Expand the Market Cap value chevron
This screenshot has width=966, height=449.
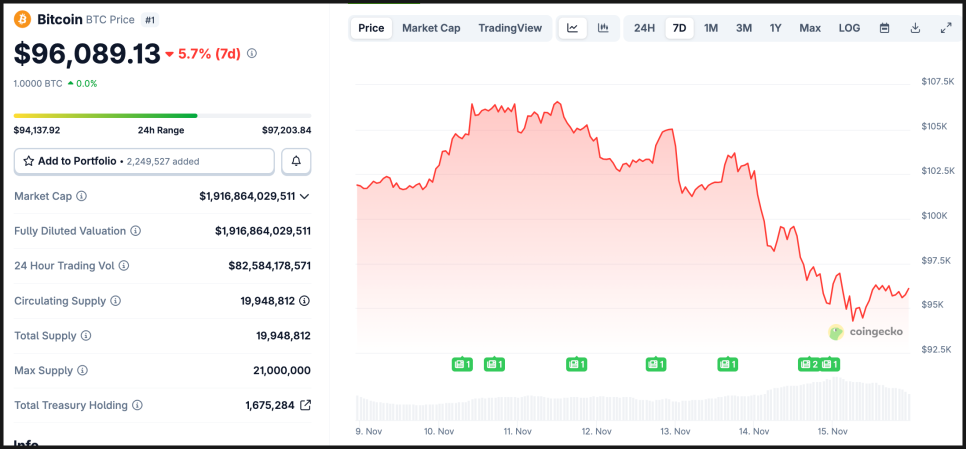[x=305, y=196]
